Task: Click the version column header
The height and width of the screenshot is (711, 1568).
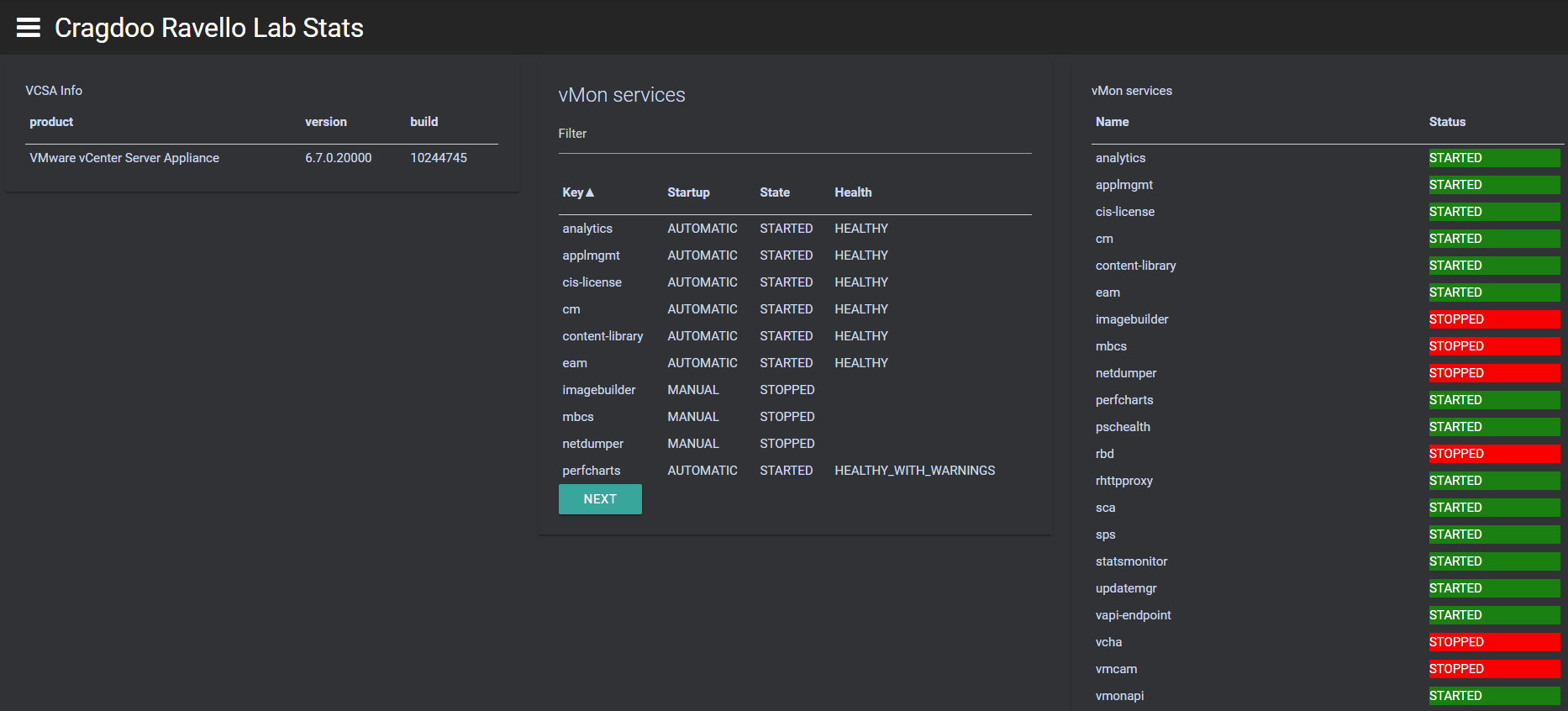Action: [x=326, y=122]
